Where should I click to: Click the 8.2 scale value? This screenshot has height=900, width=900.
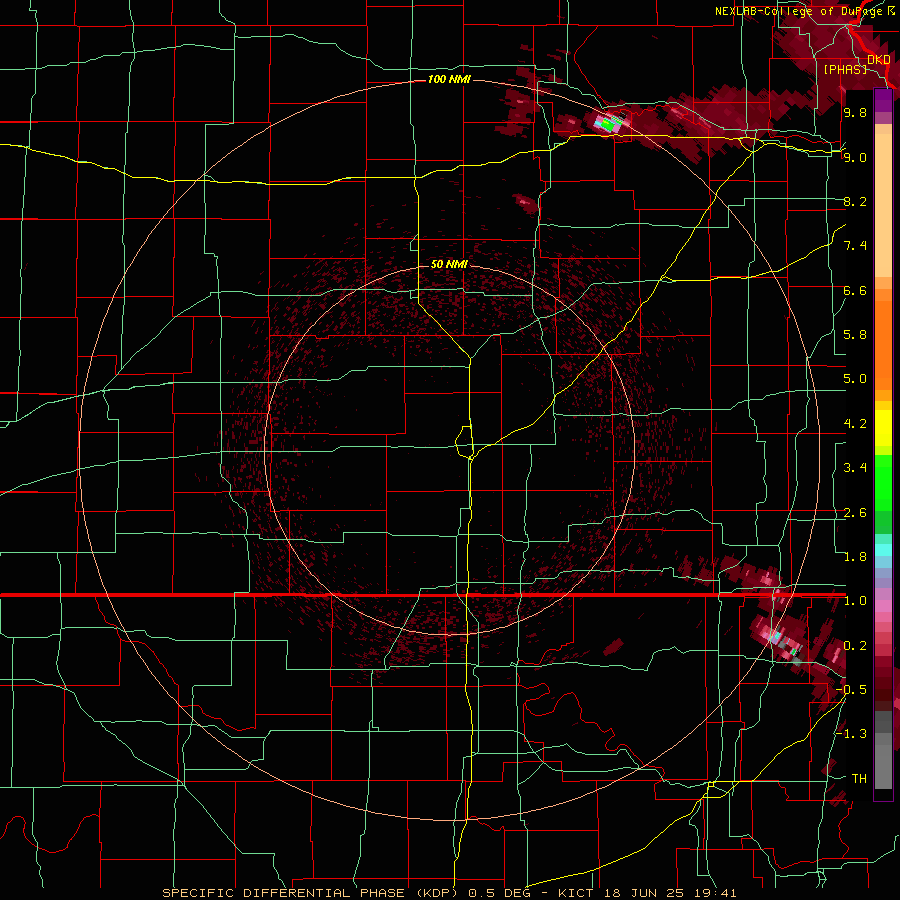[x=855, y=201]
